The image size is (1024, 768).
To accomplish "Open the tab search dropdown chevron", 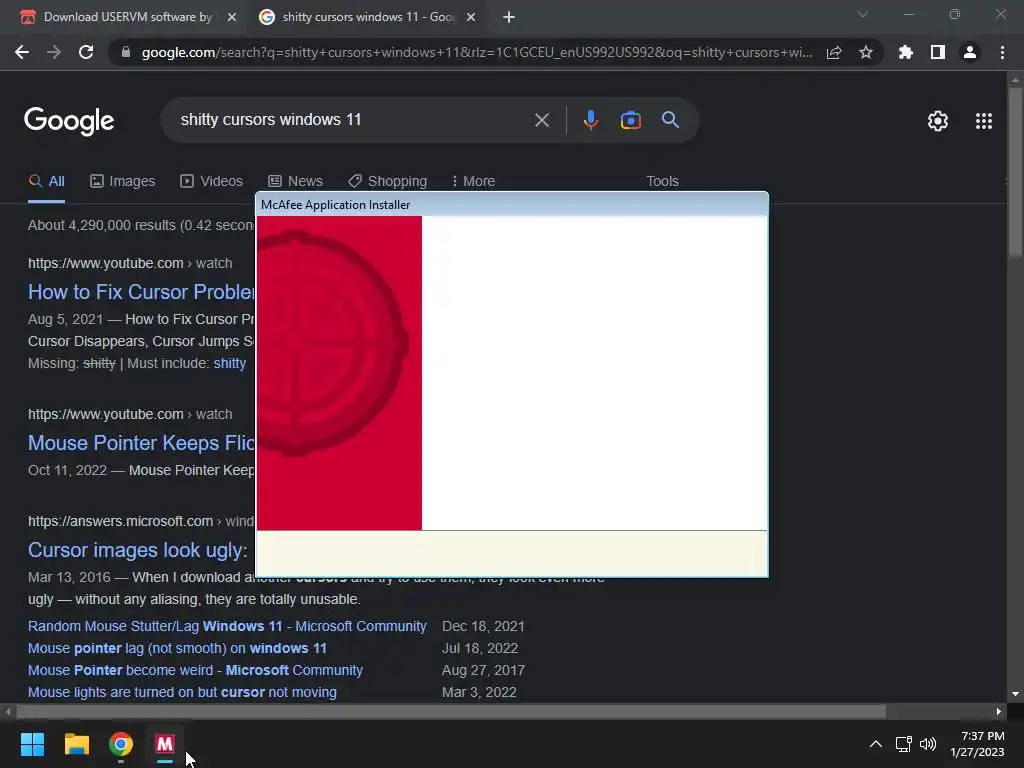I will click(863, 14).
